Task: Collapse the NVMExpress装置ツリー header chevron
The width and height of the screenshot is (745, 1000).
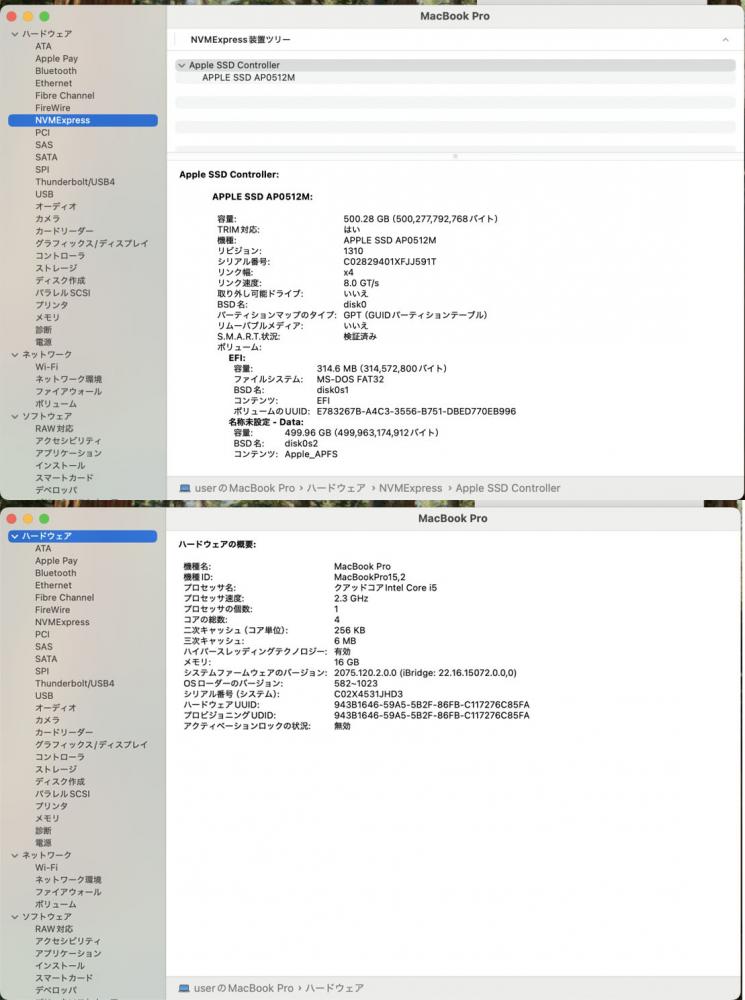Action: point(725,40)
